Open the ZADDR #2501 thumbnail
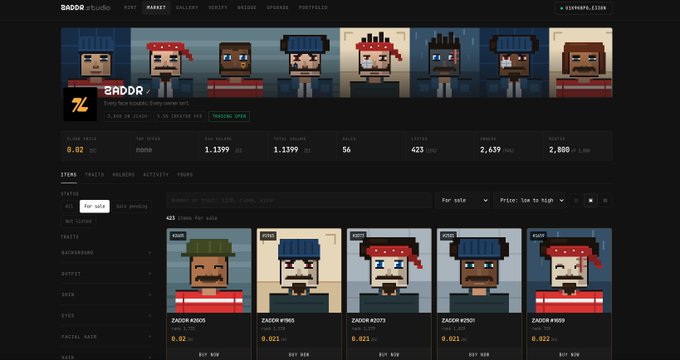The width and height of the screenshot is (680, 360). [x=479, y=271]
